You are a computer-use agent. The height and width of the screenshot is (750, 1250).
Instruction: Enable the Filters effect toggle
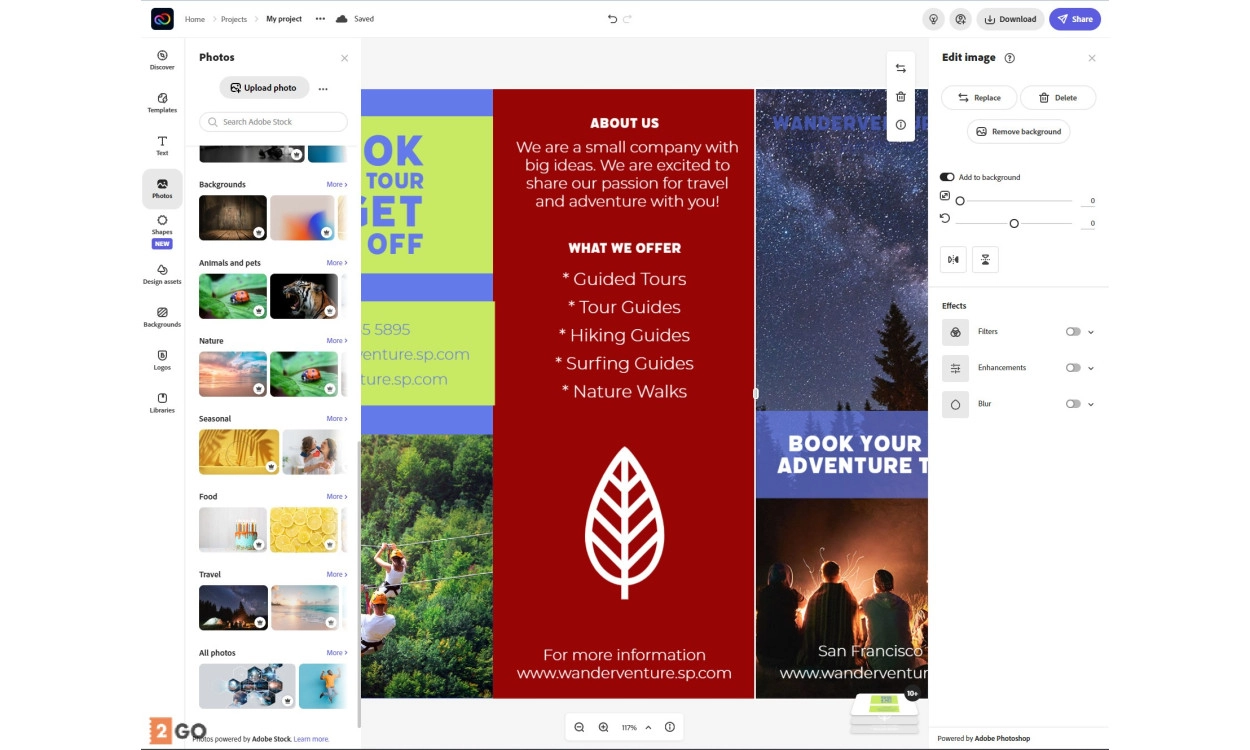(x=1072, y=332)
